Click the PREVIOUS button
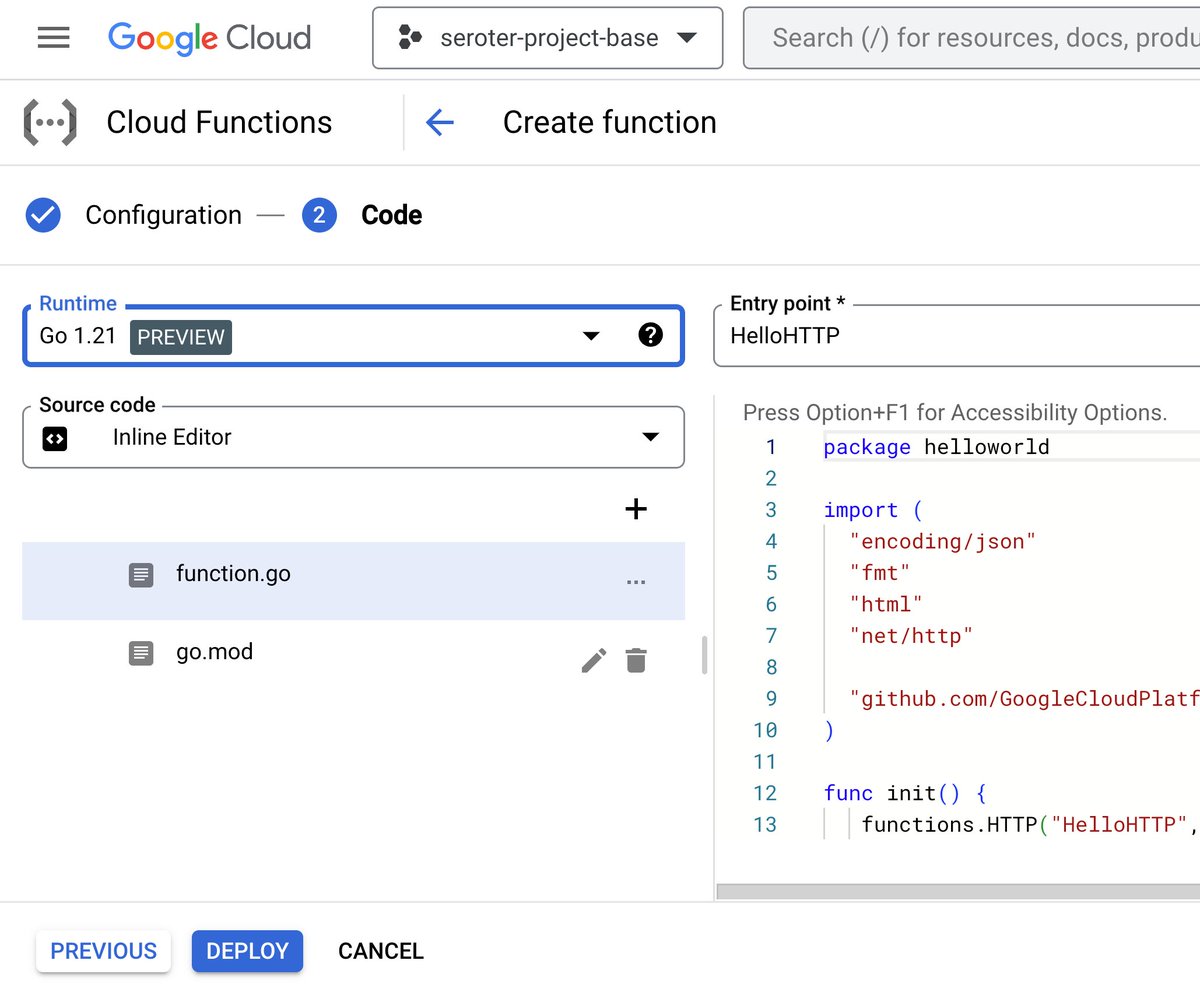This screenshot has height=992, width=1200. coord(104,951)
